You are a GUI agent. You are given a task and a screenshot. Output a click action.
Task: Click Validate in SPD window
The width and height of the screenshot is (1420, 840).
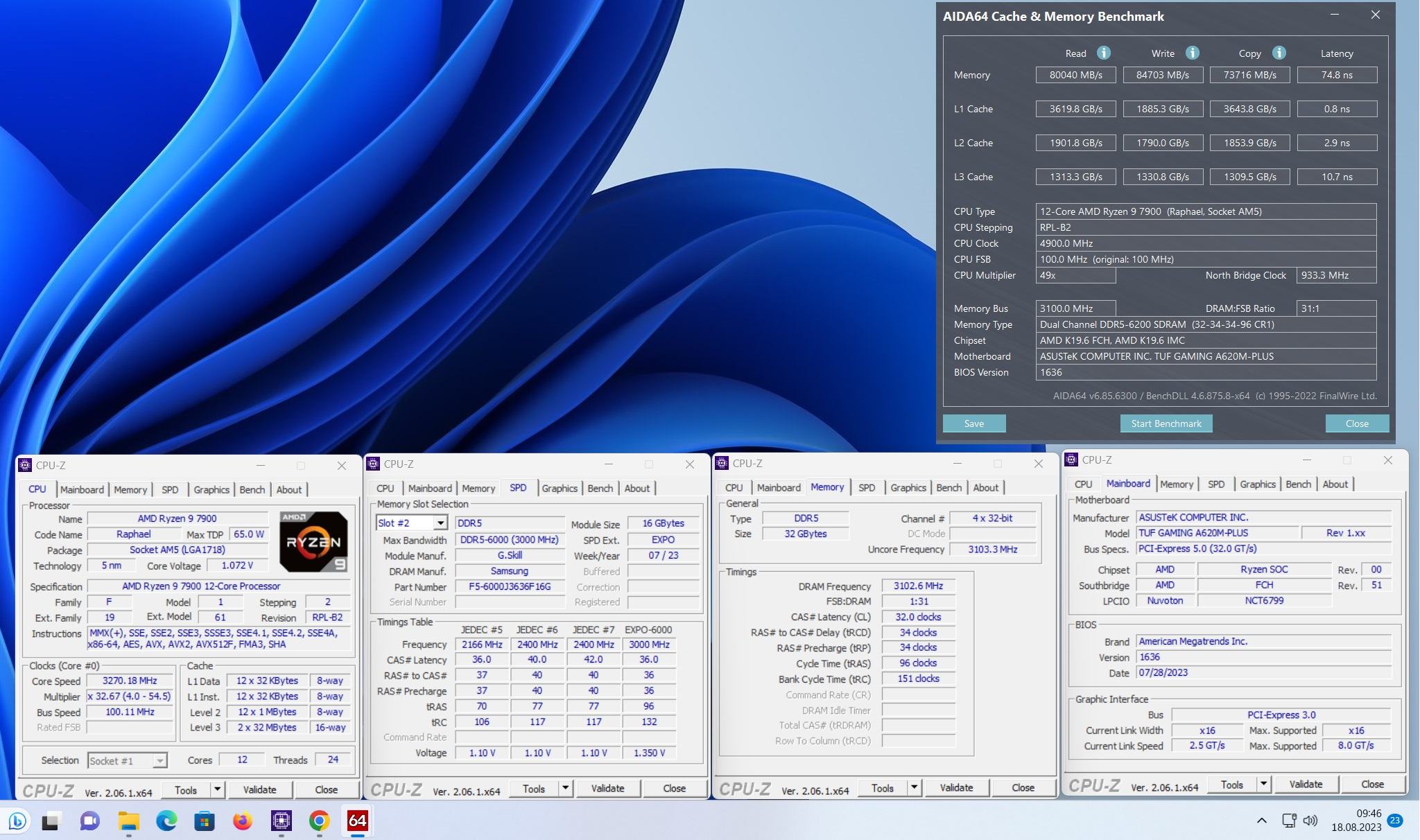(608, 788)
